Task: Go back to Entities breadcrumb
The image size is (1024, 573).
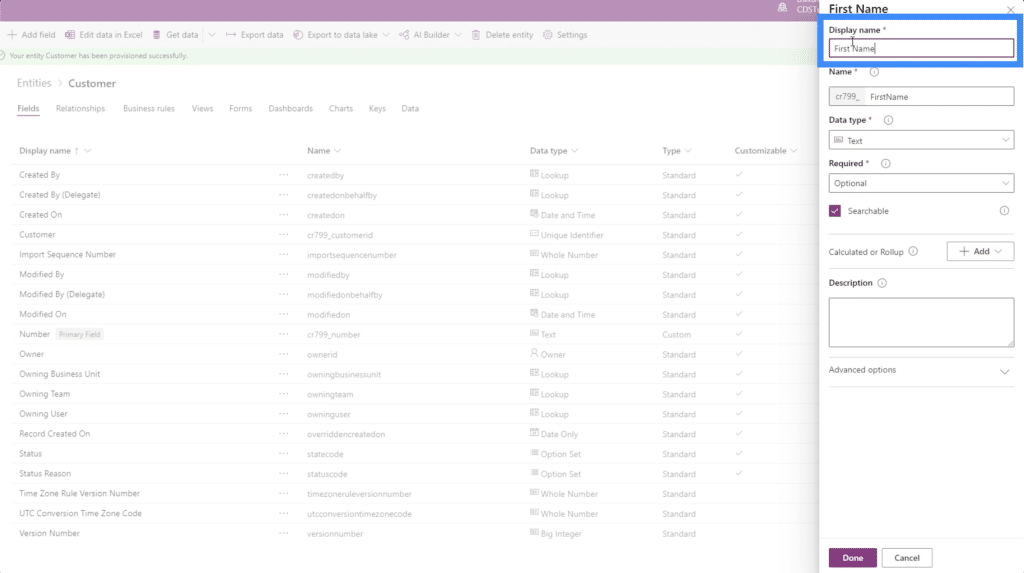Action: coord(34,83)
